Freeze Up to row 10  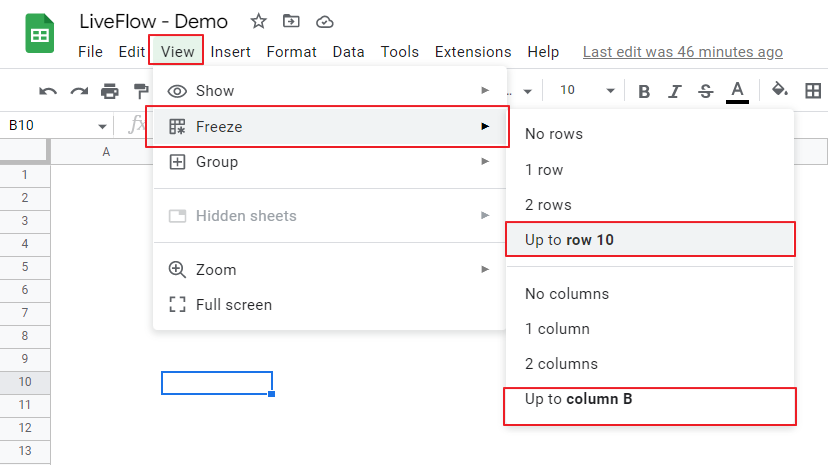coord(650,240)
